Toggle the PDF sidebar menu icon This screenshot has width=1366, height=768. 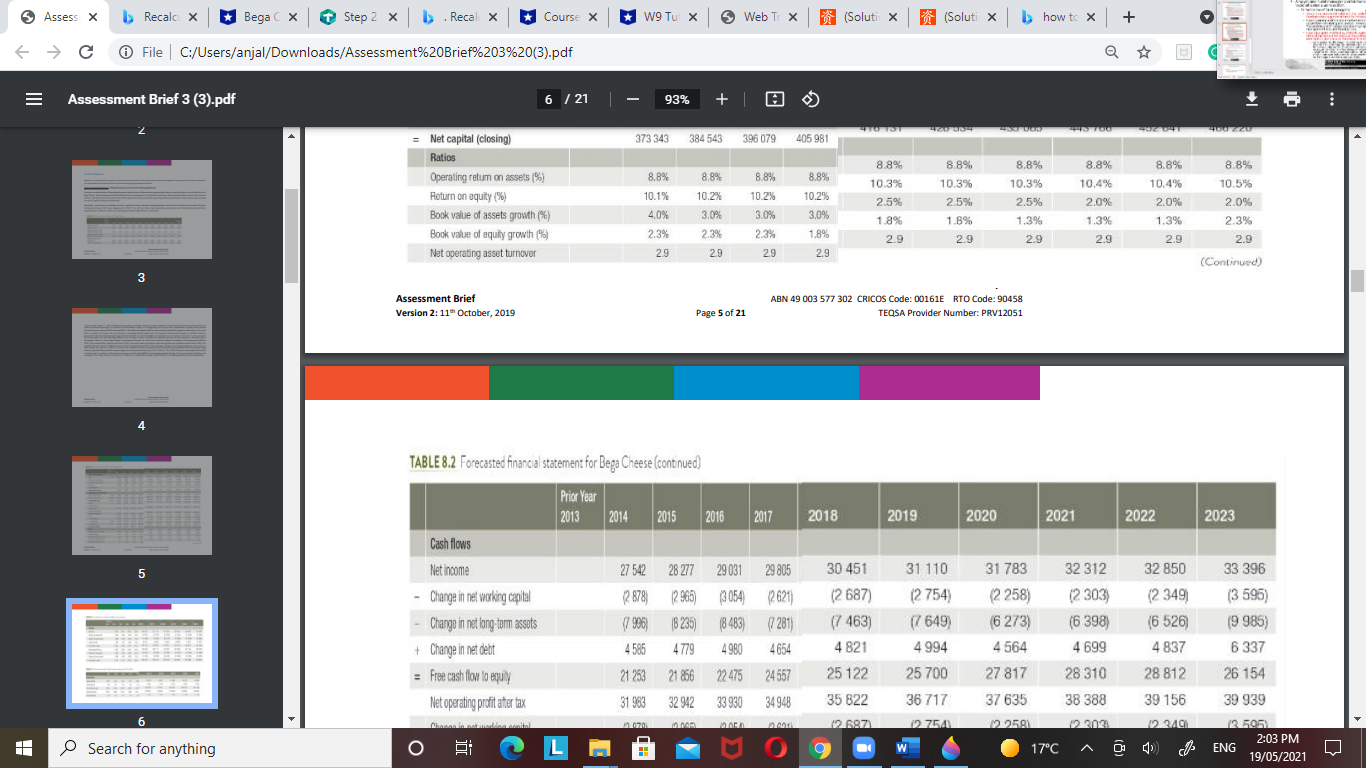point(34,99)
